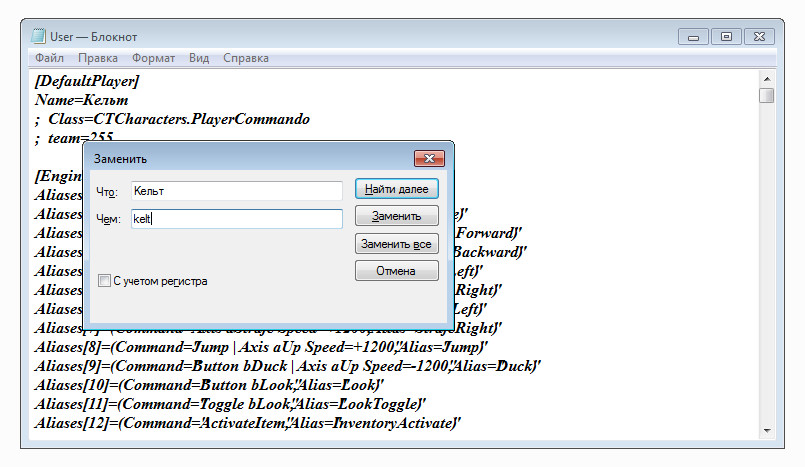
Task: Click the Aliases[12] InventoryActivate line
Action: coord(247,423)
